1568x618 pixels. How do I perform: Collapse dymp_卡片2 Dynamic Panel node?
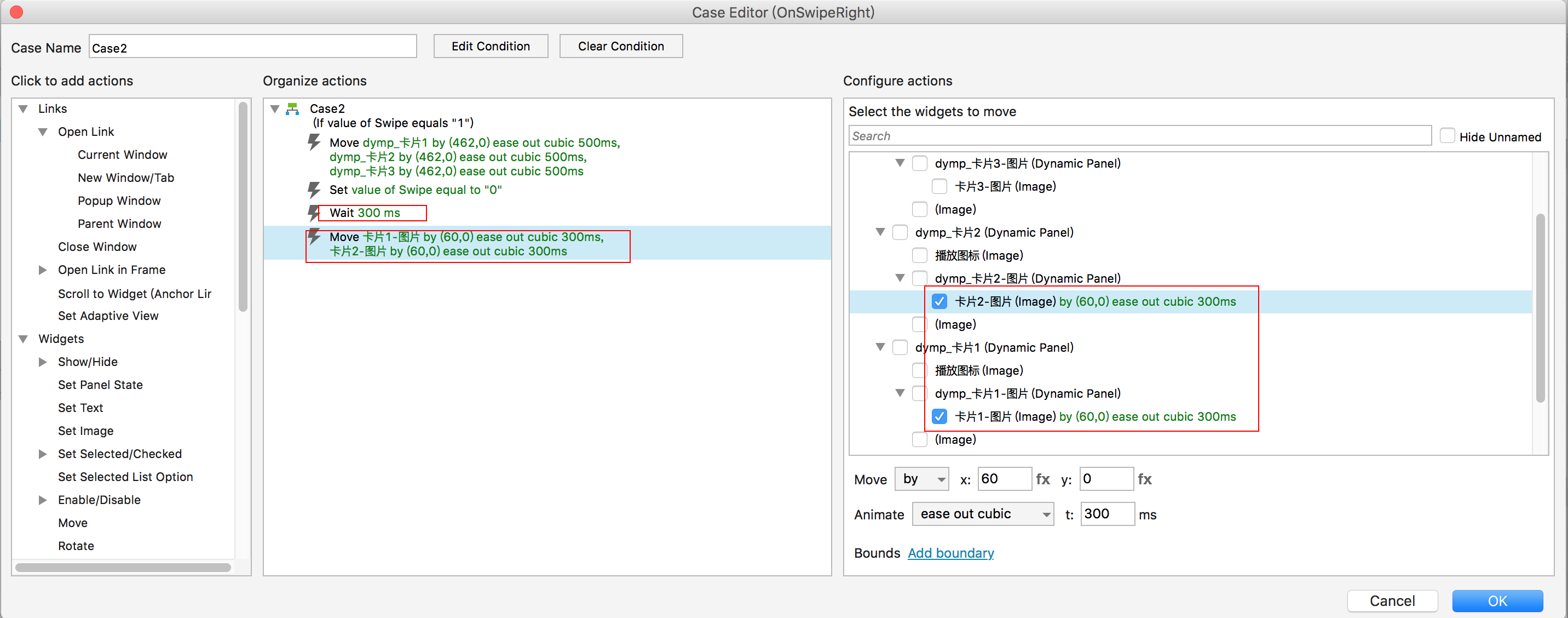(880, 232)
